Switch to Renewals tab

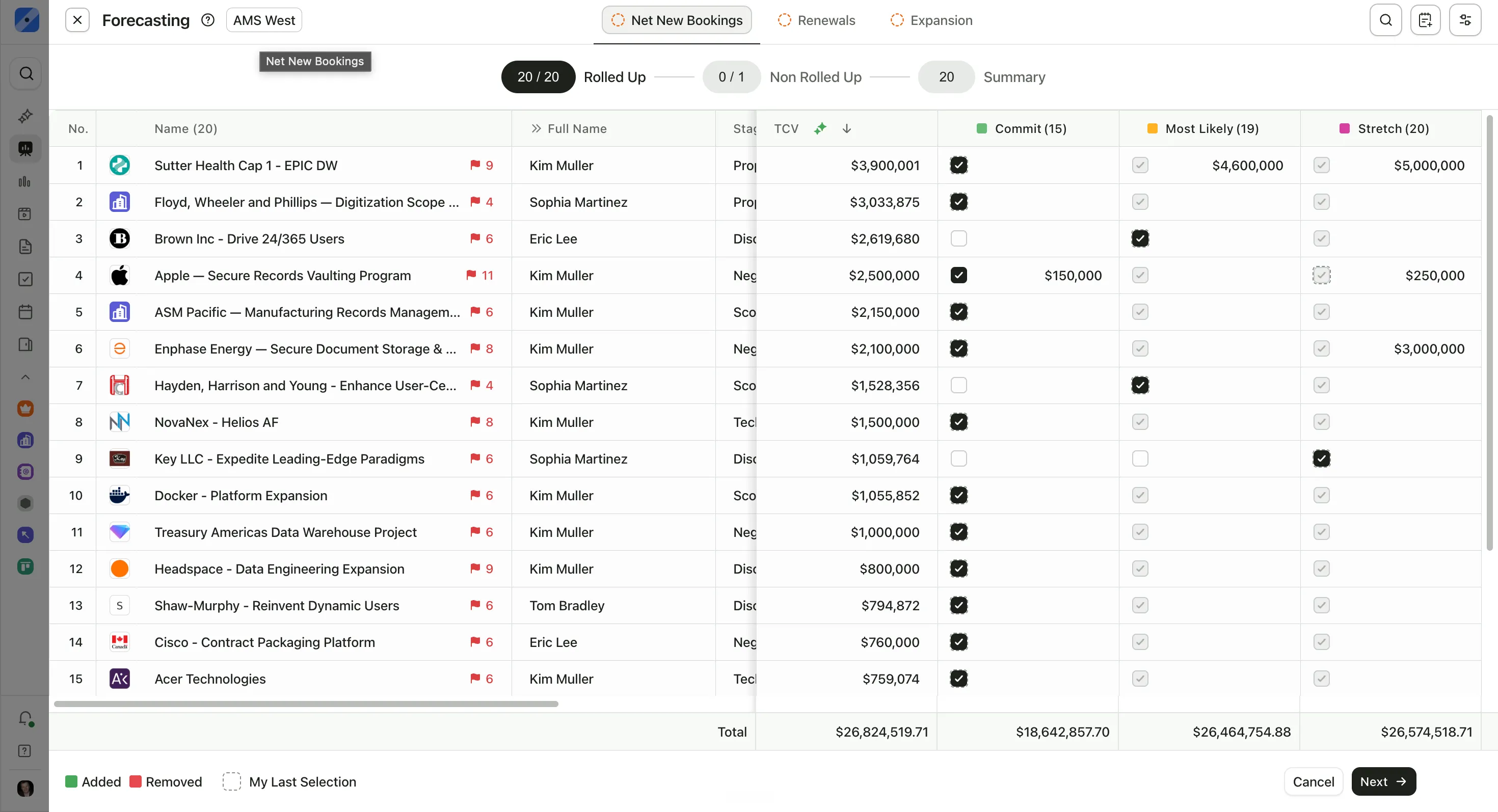click(x=816, y=20)
